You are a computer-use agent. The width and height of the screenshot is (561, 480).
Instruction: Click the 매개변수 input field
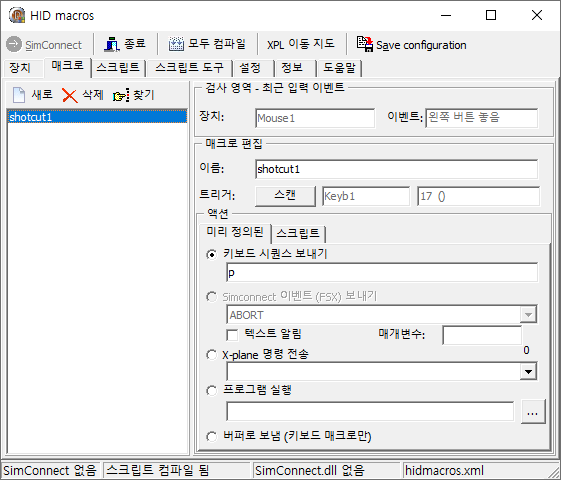point(482,335)
